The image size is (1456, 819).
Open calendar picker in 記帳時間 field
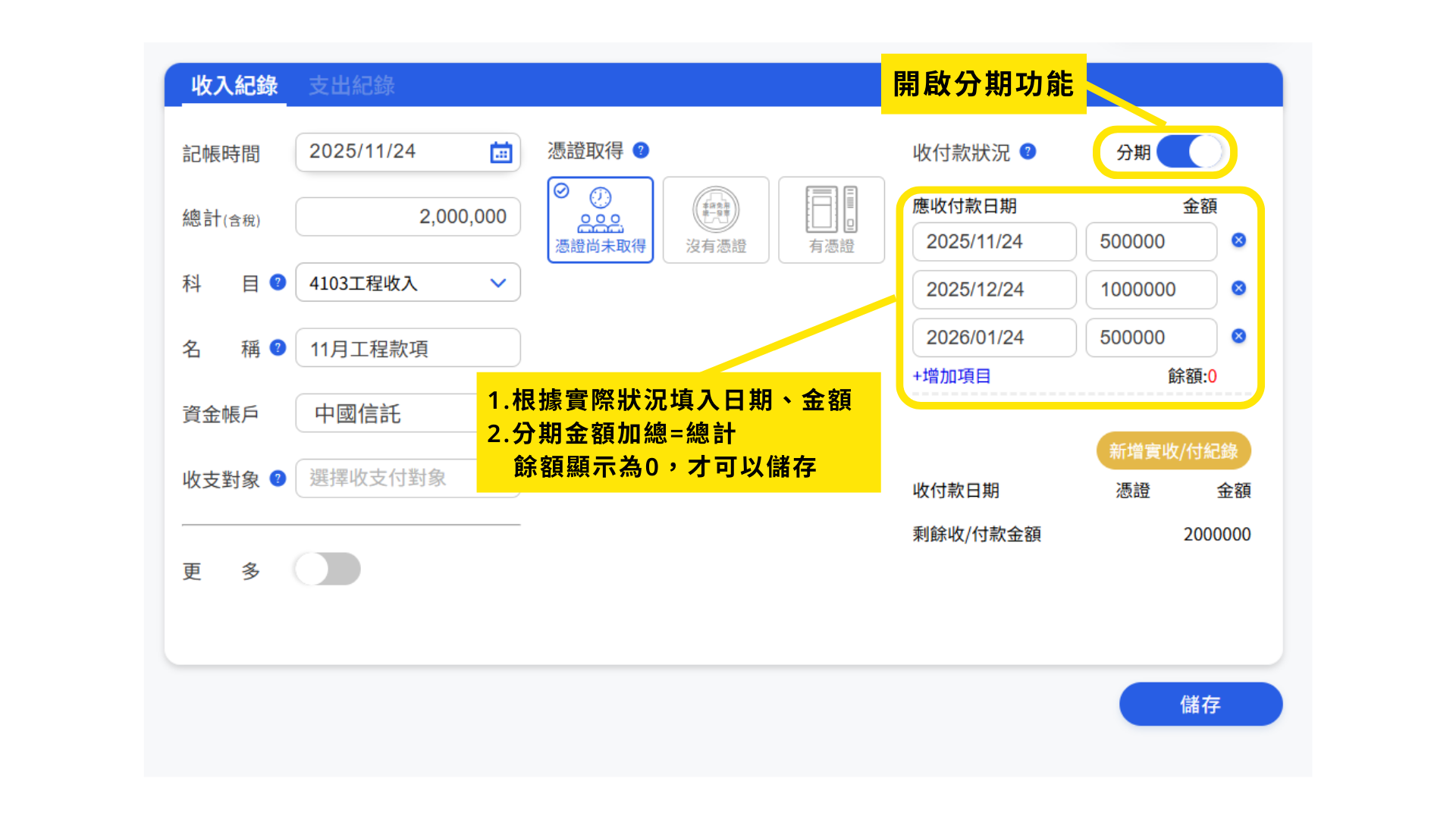point(500,152)
